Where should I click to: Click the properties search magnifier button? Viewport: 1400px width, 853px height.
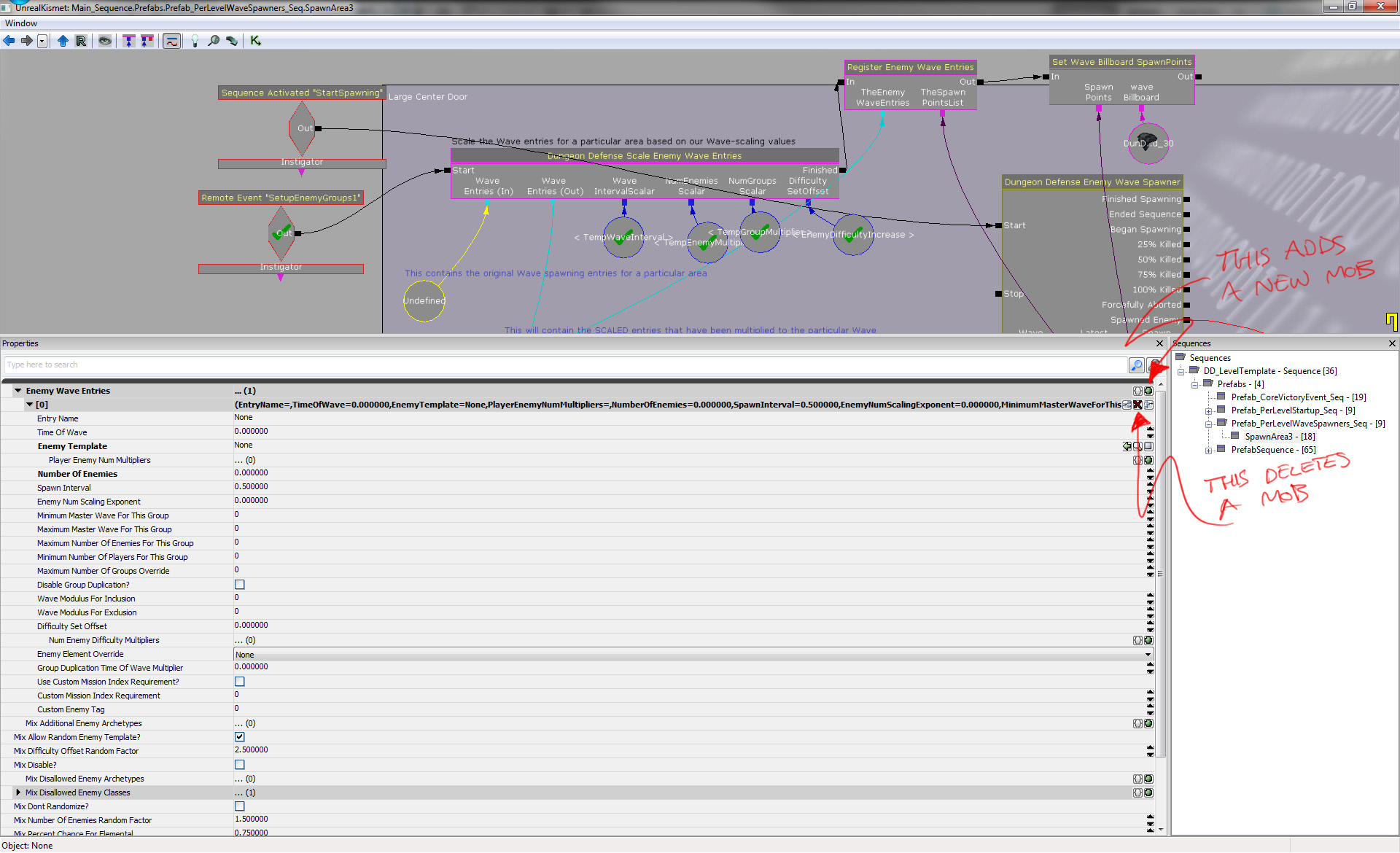tap(1136, 365)
